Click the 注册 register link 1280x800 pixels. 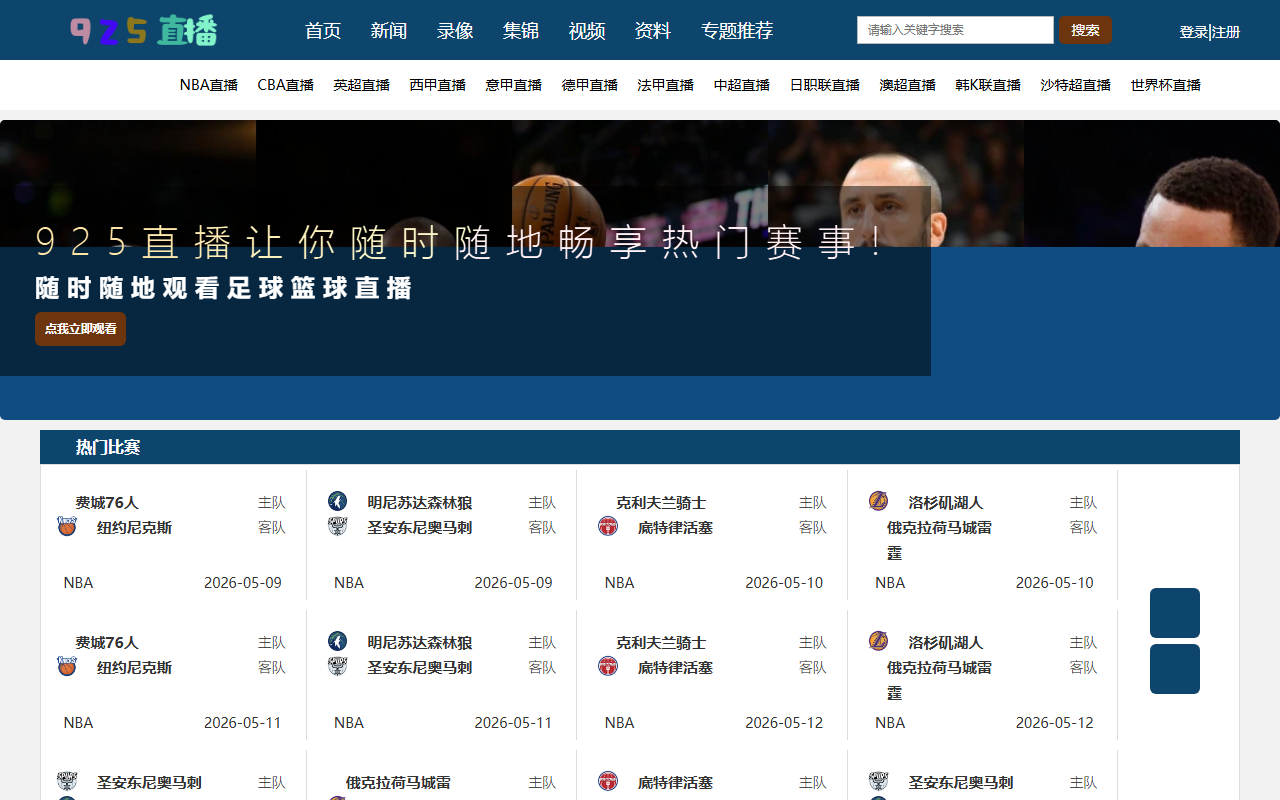tap(1226, 32)
